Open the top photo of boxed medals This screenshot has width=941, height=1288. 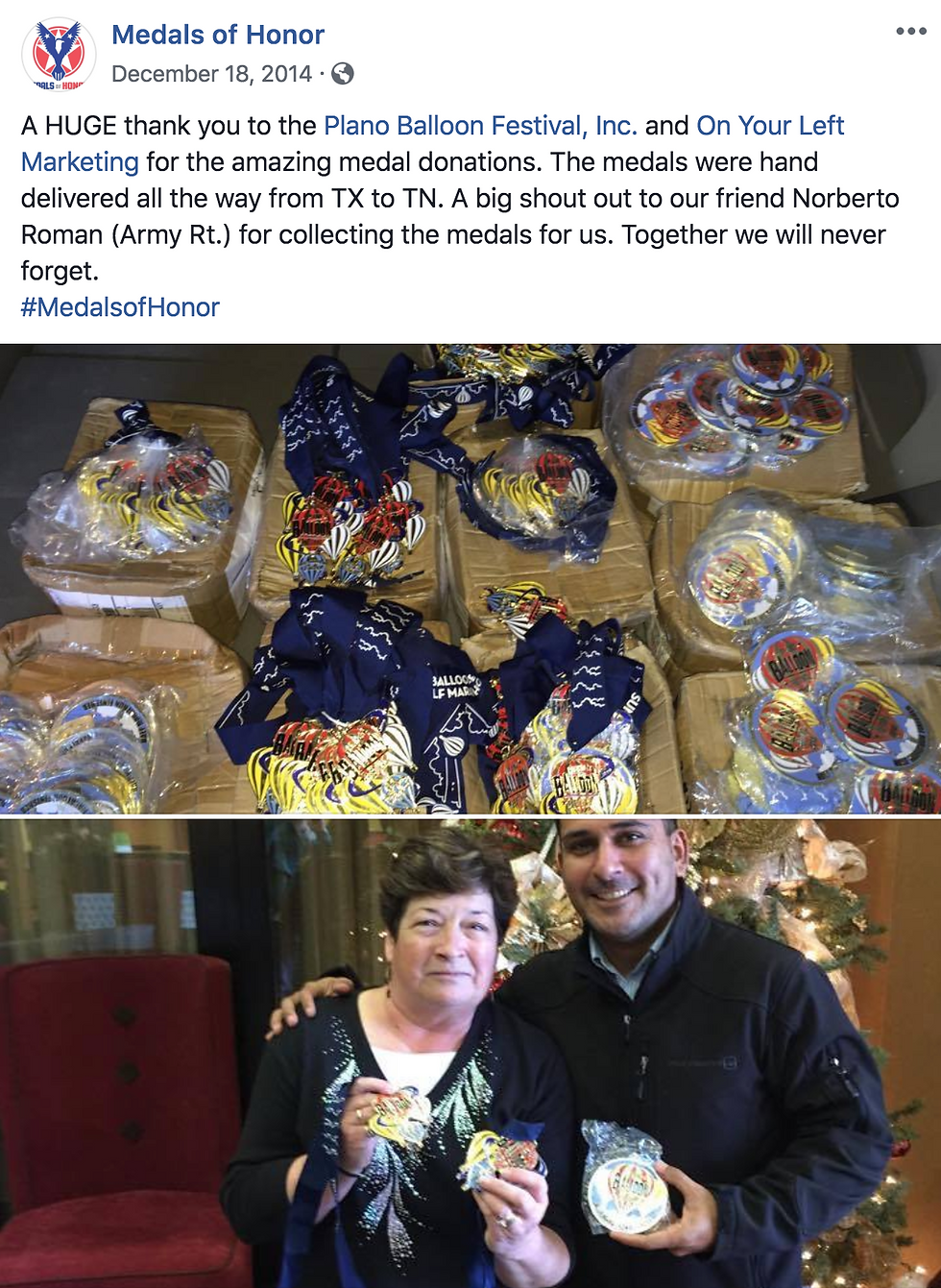point(470,579)
